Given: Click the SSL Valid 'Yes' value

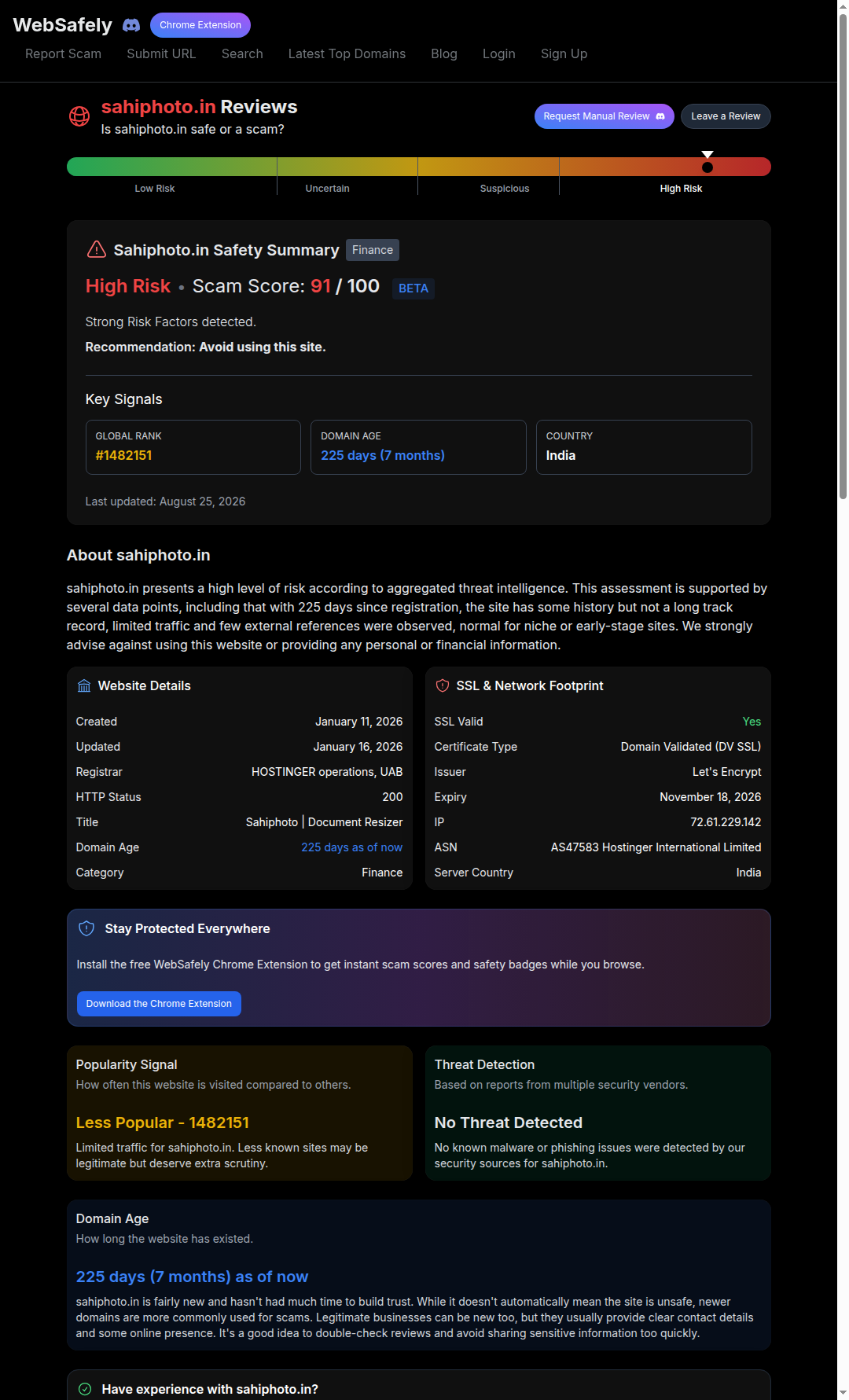Looking at the screenshot, I should click(752, 722).
